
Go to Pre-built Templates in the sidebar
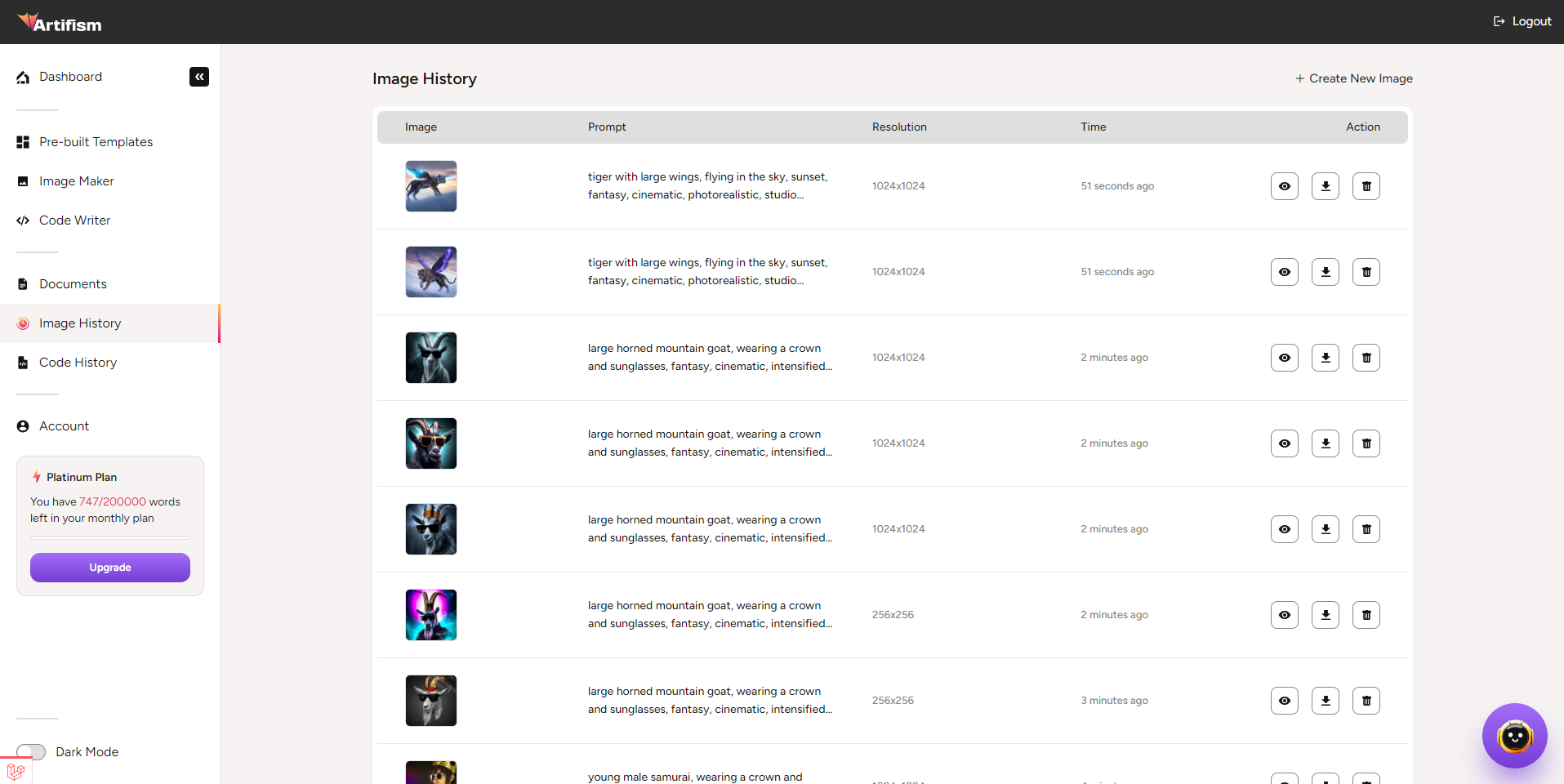tap(96, 142)
